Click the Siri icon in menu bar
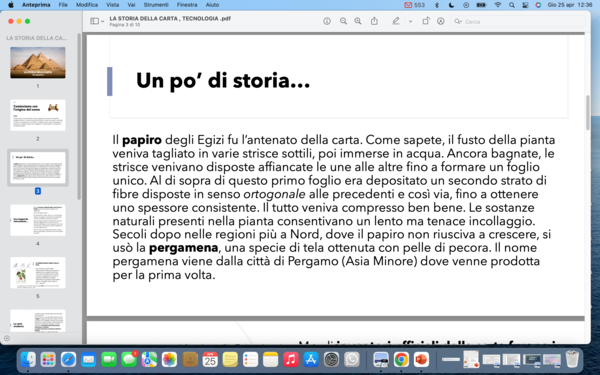 [538, 5]
